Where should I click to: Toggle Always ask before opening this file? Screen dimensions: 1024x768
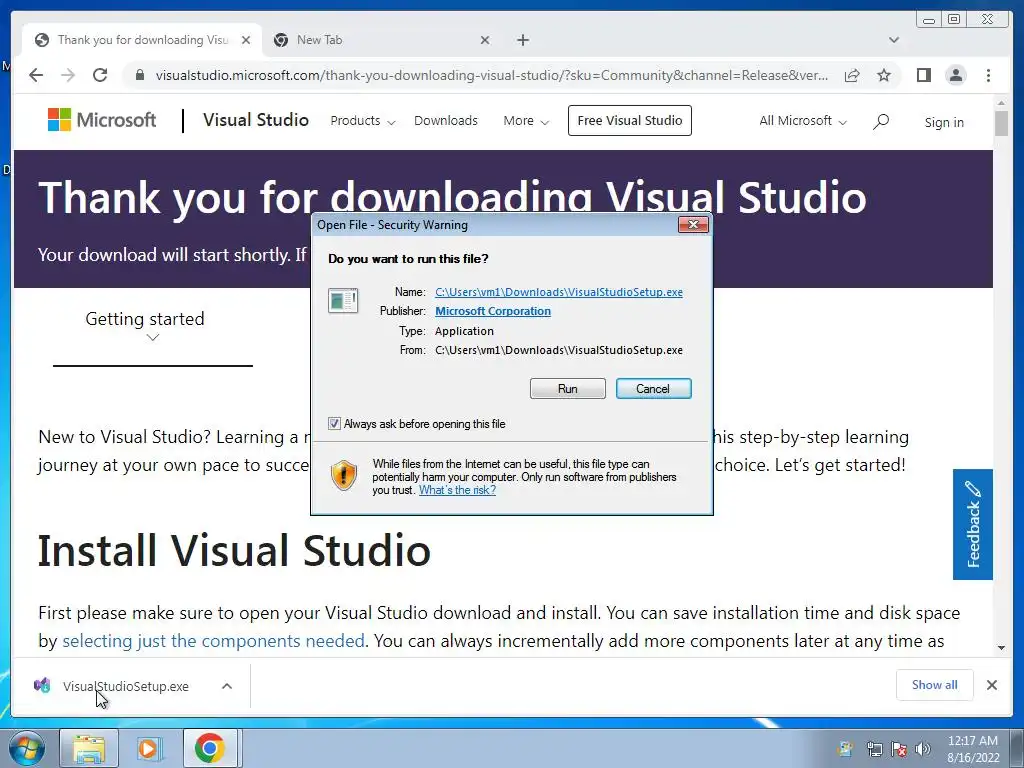tap(334, 424)
